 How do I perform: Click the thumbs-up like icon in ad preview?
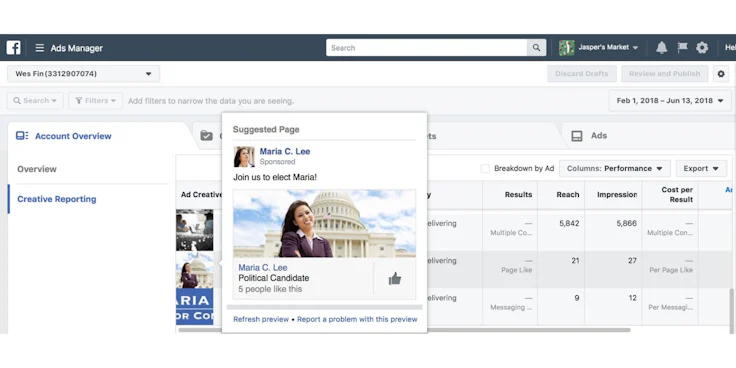(x=395, y=279)
